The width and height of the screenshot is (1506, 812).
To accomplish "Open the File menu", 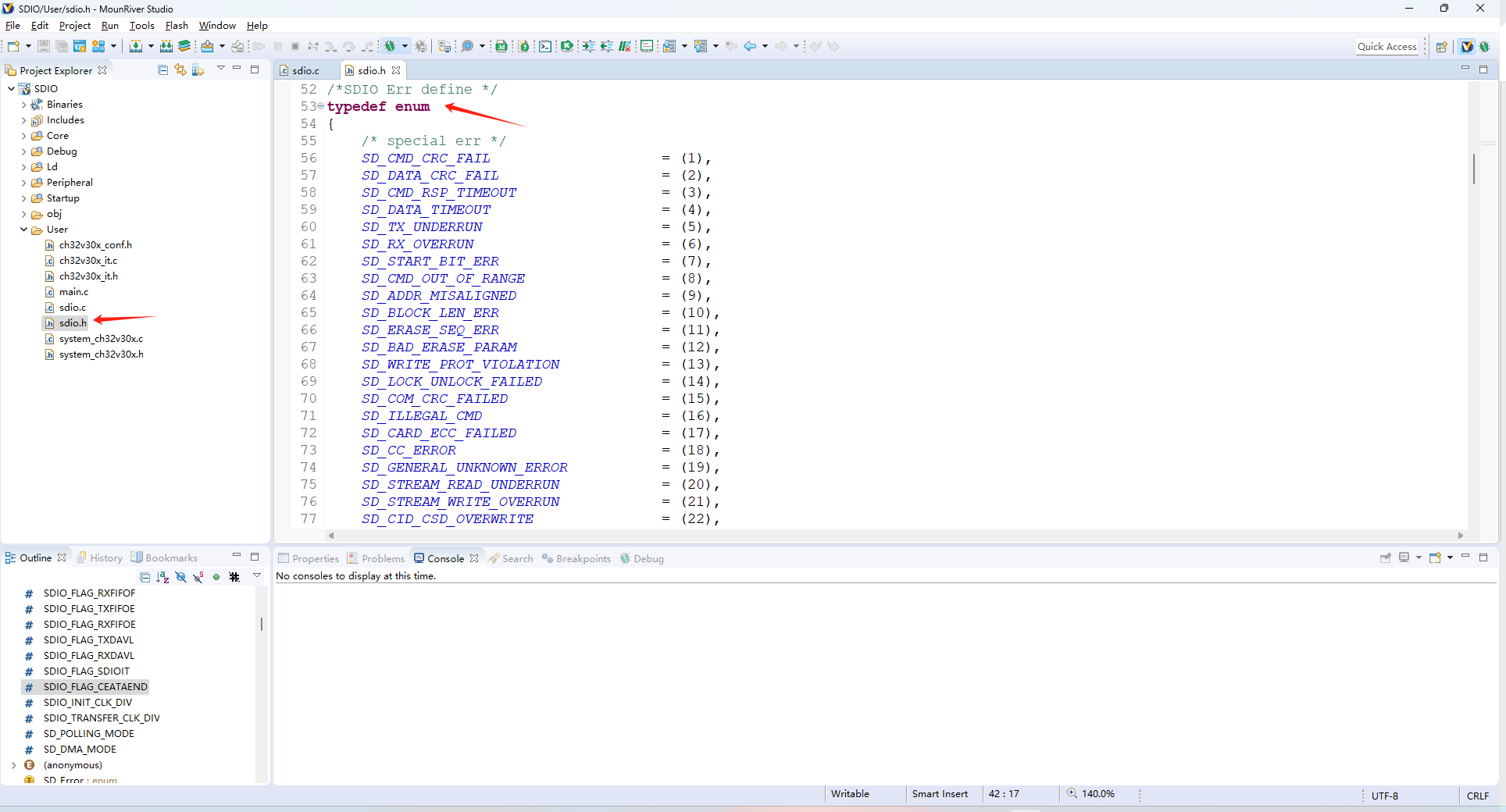I will click(x=12, y=25).
